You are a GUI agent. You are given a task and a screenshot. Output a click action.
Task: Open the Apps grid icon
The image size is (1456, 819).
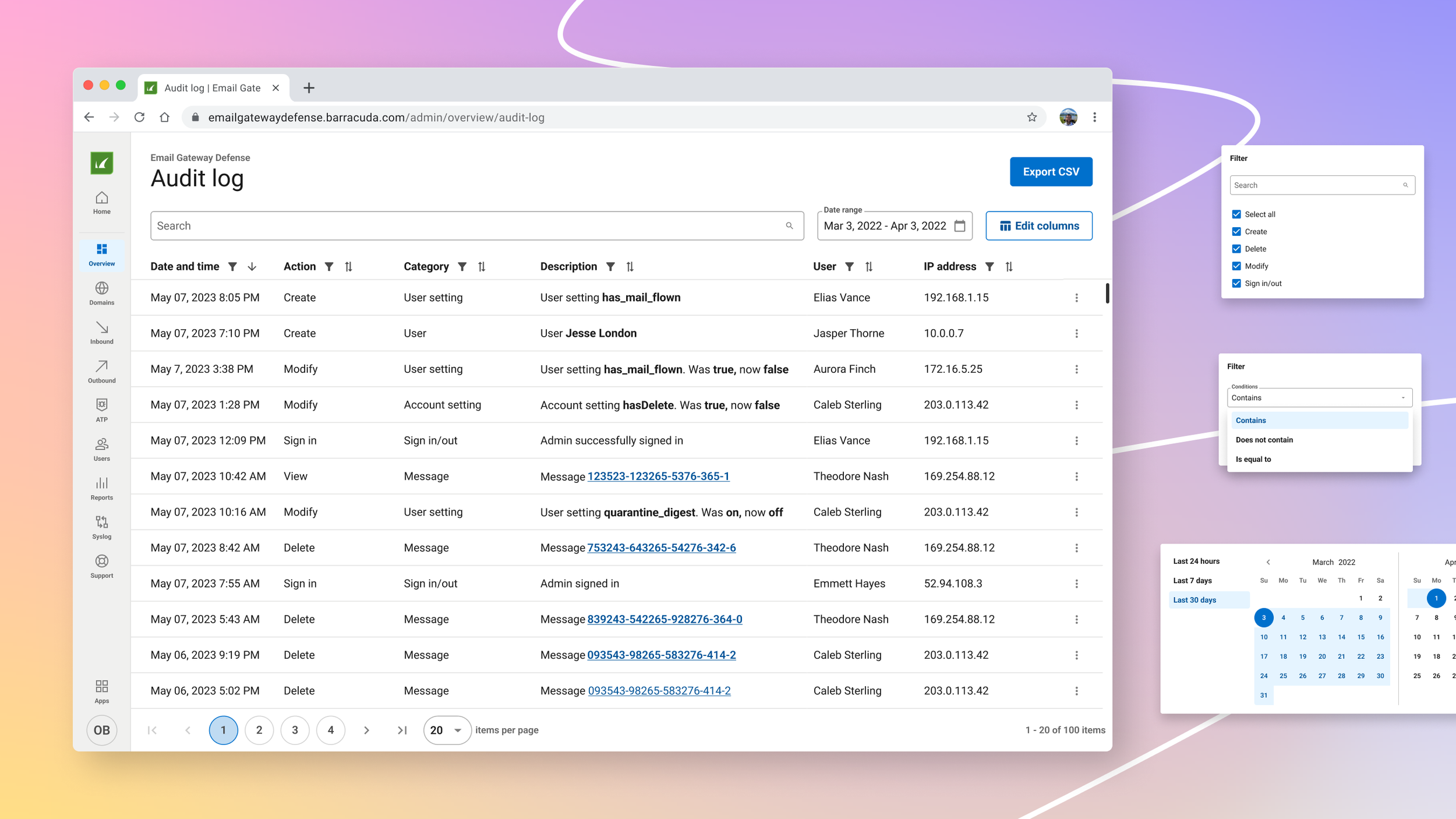pyautogui.click(x=101, y=686)
